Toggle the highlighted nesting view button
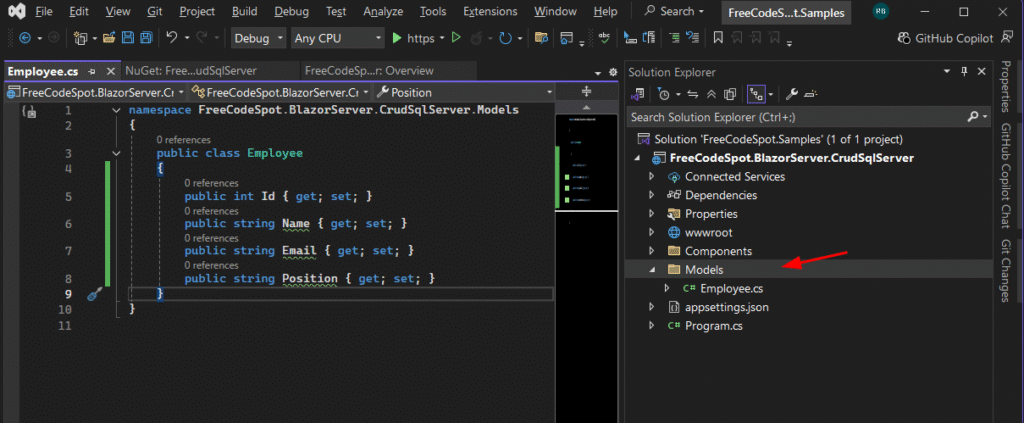The height and width of the screenshot is (423, 1024). [x=756, y=95]
